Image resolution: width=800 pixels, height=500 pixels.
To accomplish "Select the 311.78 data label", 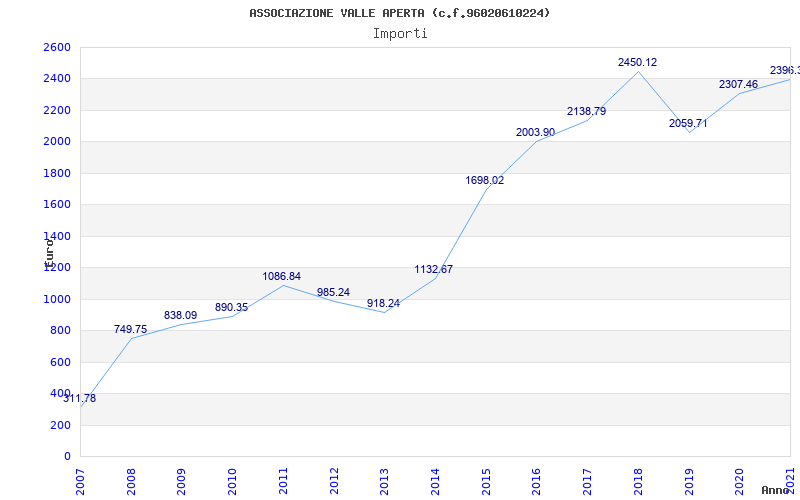I will coord(80,399).
